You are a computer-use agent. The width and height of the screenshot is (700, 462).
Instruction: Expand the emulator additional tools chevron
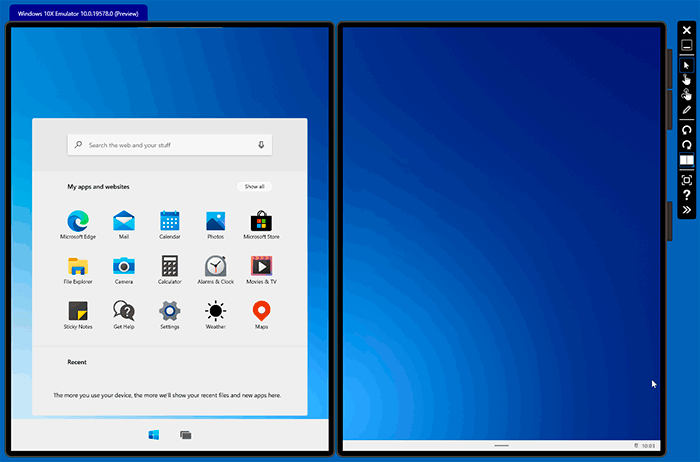tap(687, 211)
